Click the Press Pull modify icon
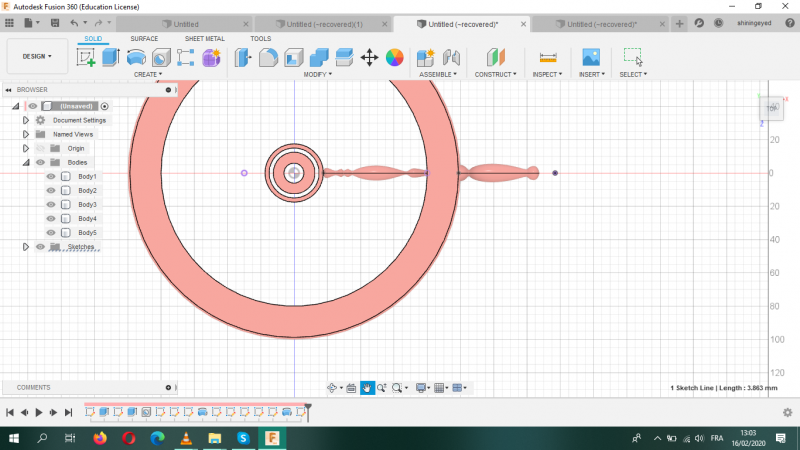 coord(243,57)
